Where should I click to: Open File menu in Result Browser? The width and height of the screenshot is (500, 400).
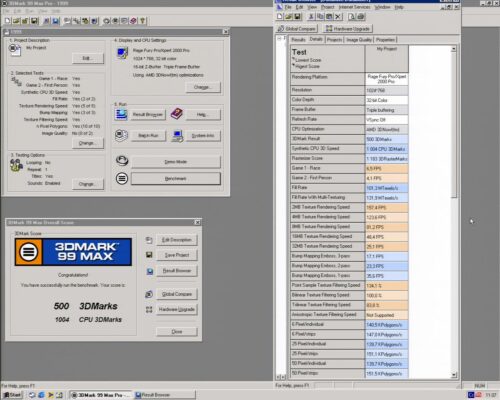pyautogui.click(x=288, y=7)
